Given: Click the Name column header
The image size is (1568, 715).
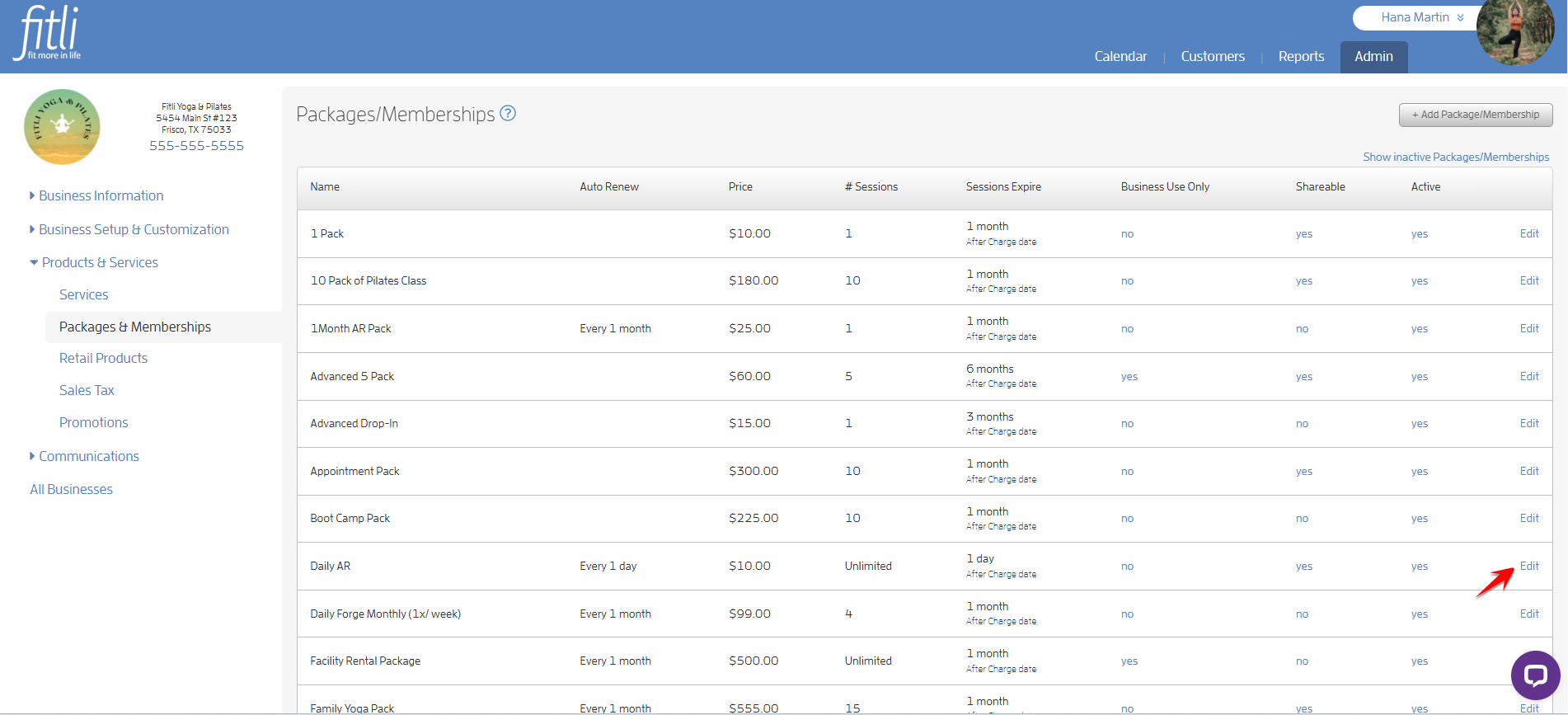Looking at the screenshot, I should pyautogui.click(x=325, y=186).
